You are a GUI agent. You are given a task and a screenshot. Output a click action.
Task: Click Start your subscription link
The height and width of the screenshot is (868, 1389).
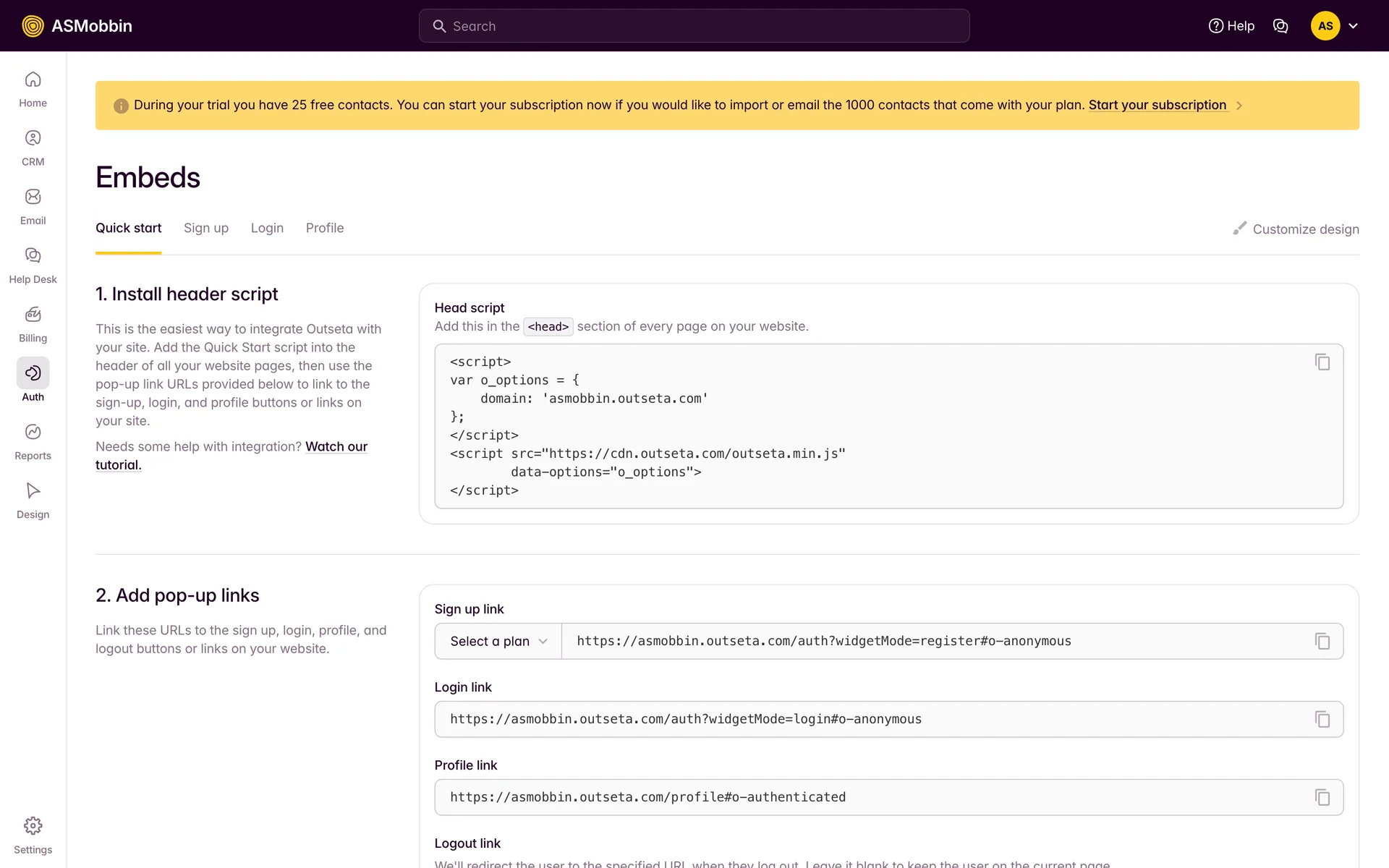1157,105
